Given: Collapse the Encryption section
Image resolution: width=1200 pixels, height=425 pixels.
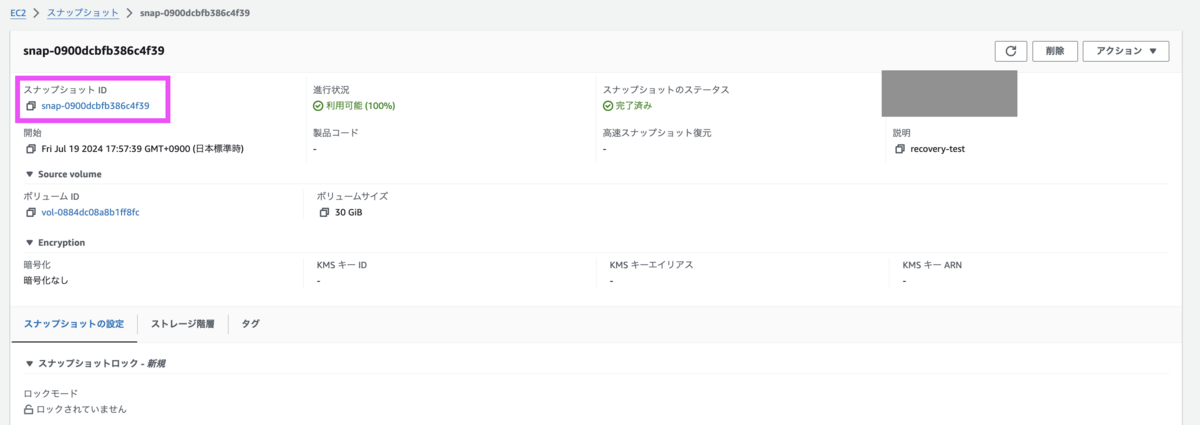Looking at the screenshot, I should pyautogui.click(x=29, y=242).
